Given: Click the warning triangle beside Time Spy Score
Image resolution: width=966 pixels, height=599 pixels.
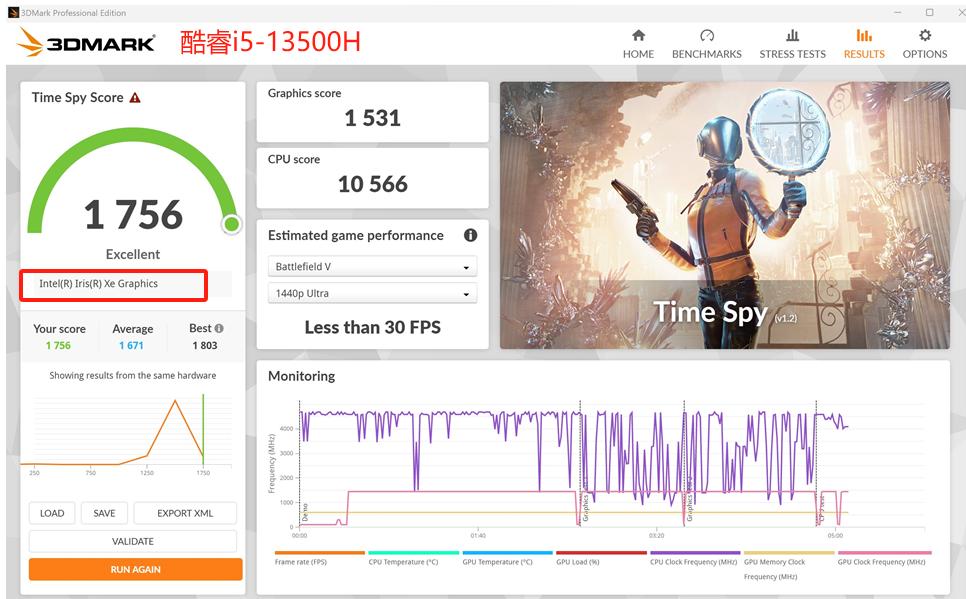Looking at the screenshot, I should [135, 97].
